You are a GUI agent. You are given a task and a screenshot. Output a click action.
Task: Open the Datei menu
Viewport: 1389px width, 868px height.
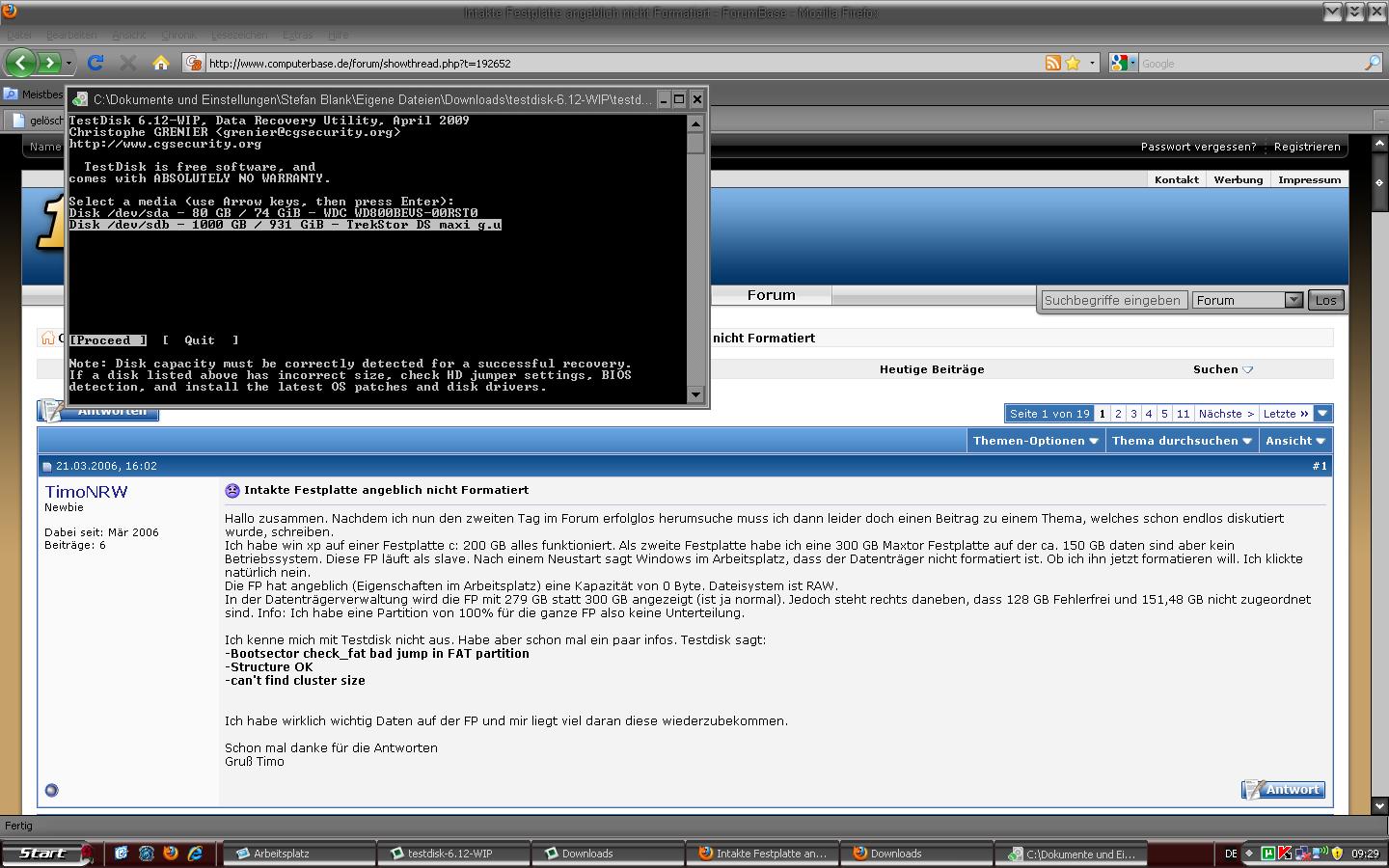(x=19, y=35)
